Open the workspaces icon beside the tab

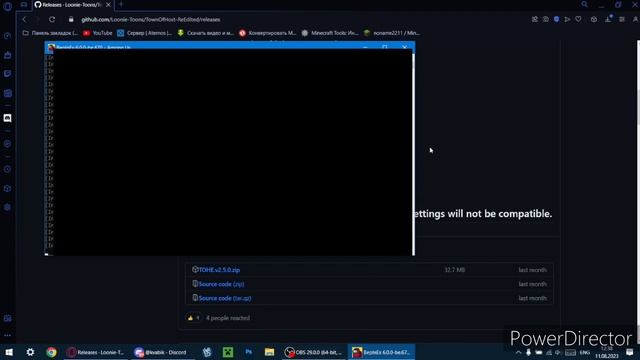point(24,4)
